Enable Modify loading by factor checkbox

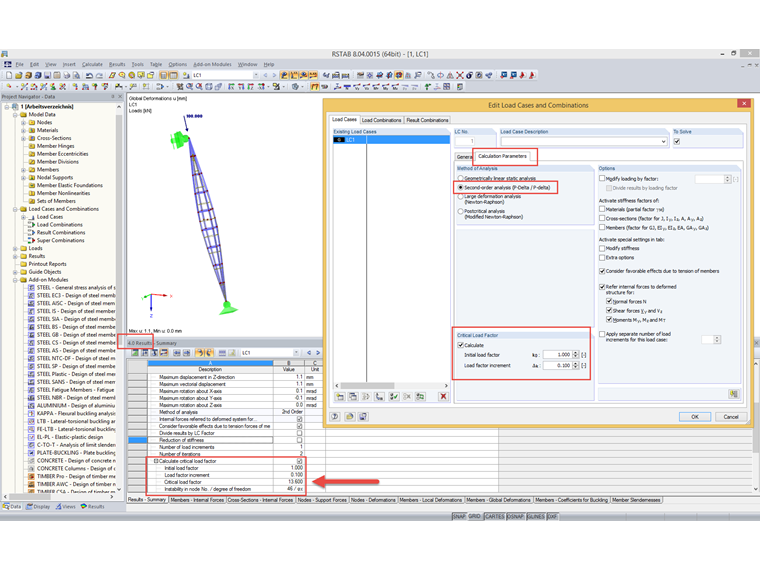(x=602, y=178)
